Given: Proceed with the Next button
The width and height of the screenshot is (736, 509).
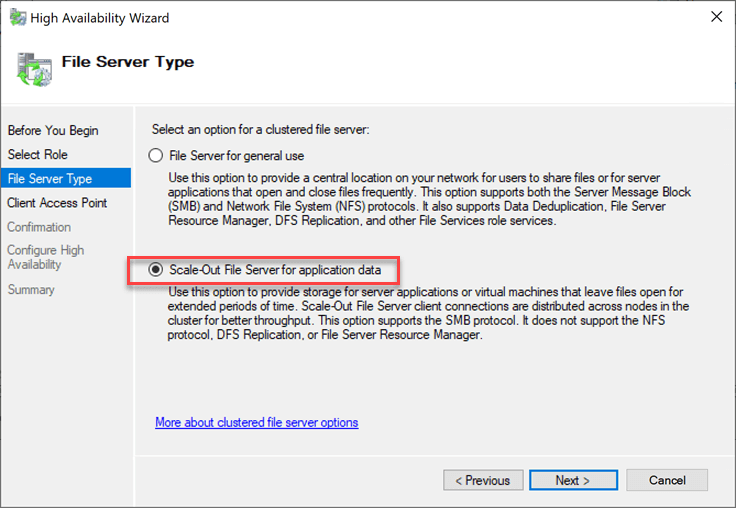Looking at the screenshot, I should tap(573, 480).
